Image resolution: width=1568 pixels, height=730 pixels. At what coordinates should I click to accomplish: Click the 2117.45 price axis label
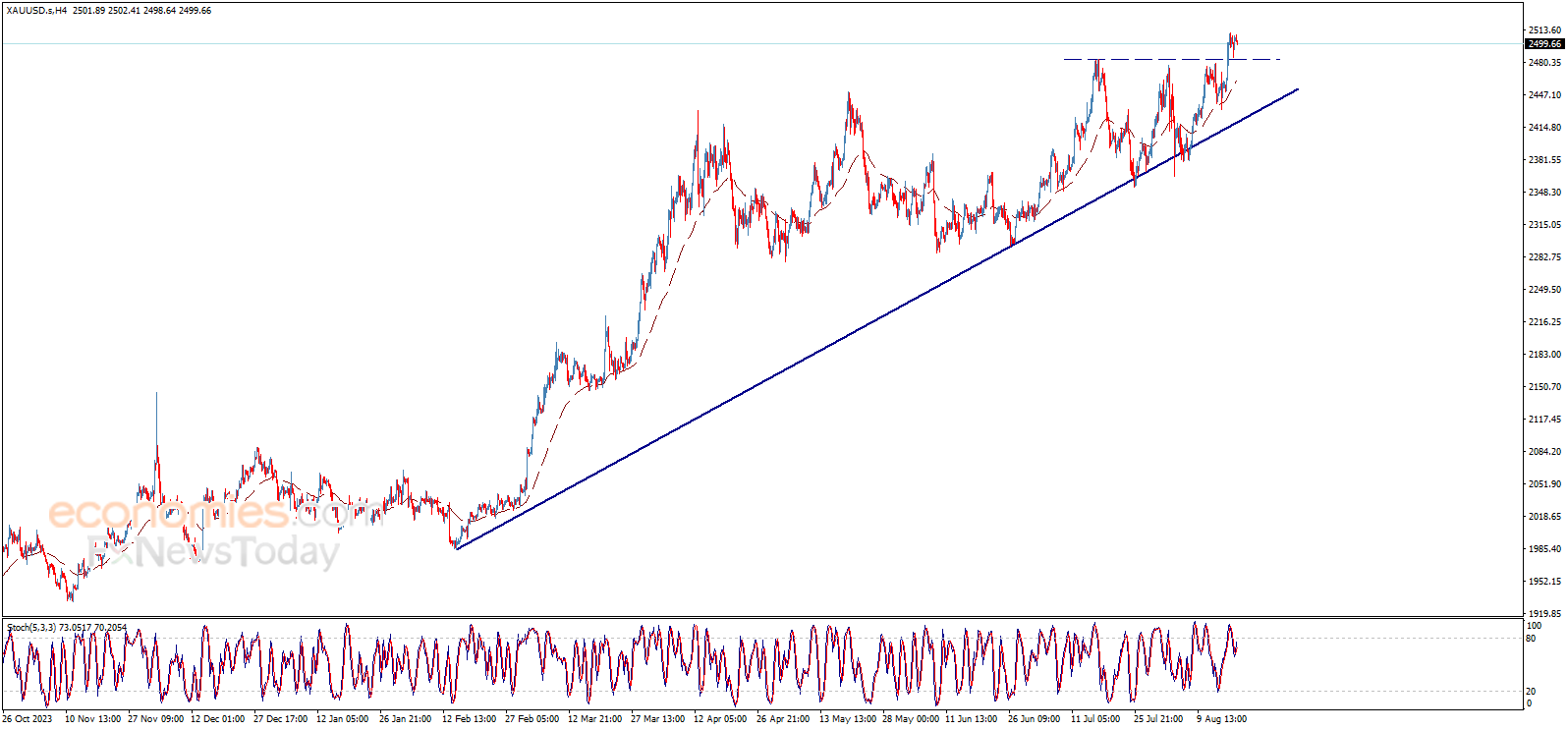1544,420
